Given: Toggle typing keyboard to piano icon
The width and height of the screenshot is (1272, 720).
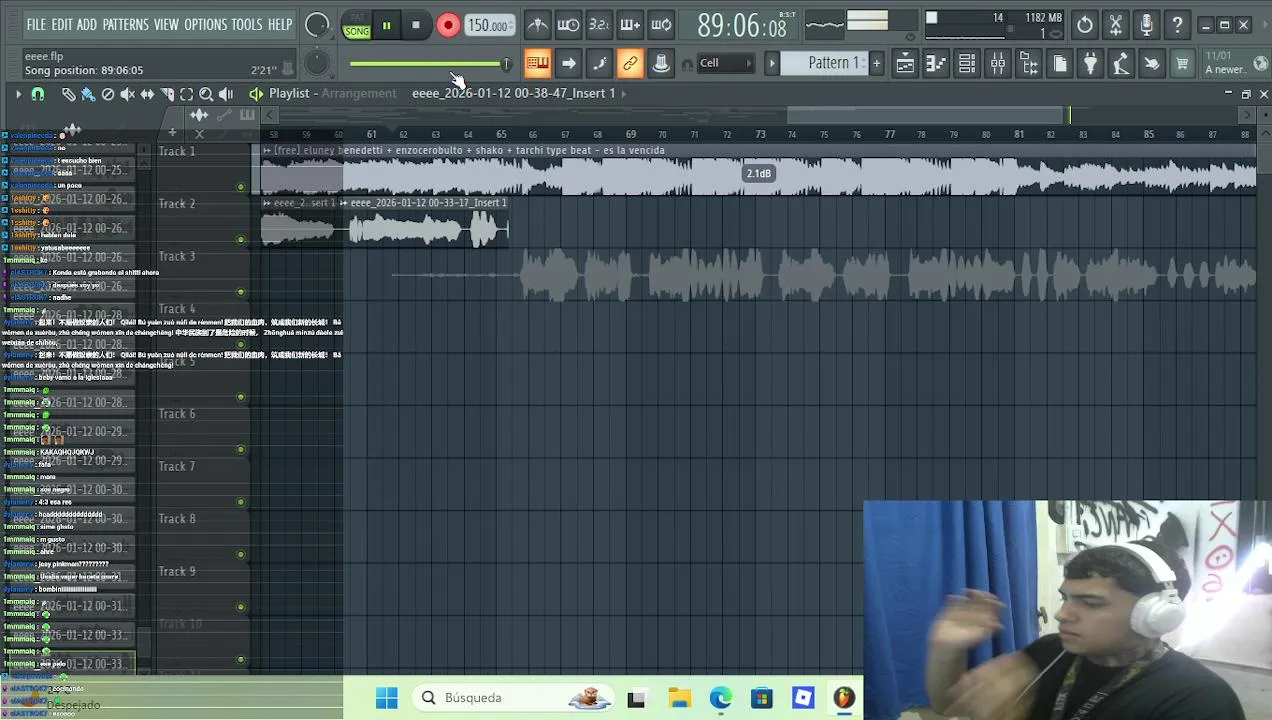Looking at the screenshot, I should coord(537,64).
